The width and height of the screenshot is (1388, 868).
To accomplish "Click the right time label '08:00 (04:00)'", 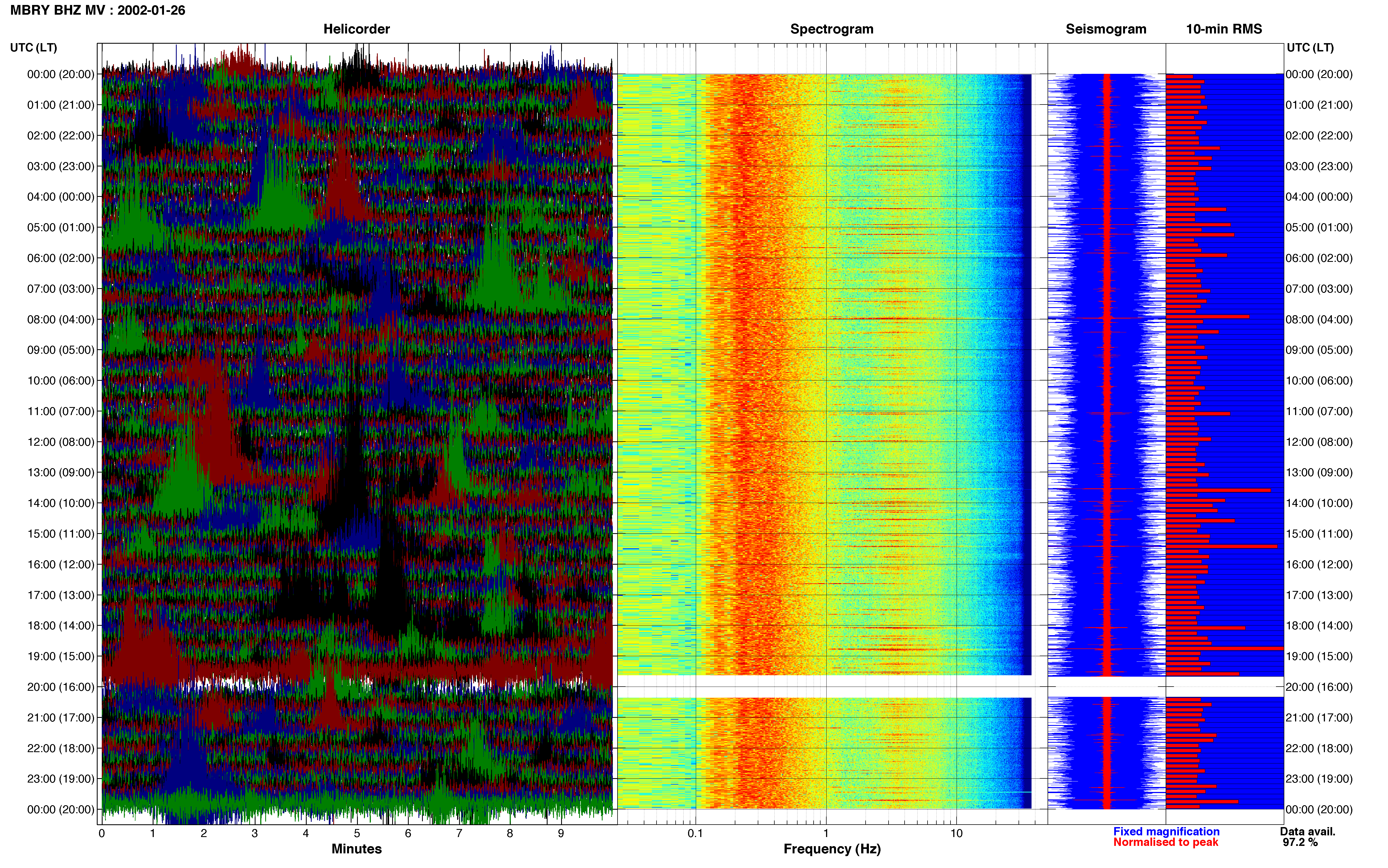I will (x=1319, y=319).
